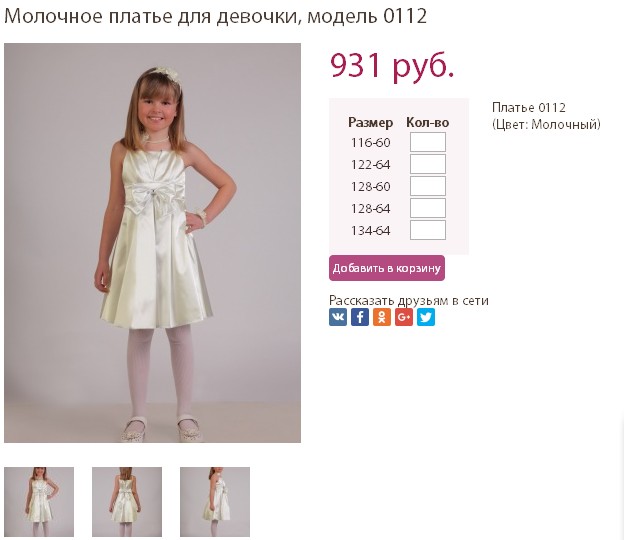Viewport: 624px width, 540px height.
Task: Open the side view thumbnail
Action: coord(215,502)
